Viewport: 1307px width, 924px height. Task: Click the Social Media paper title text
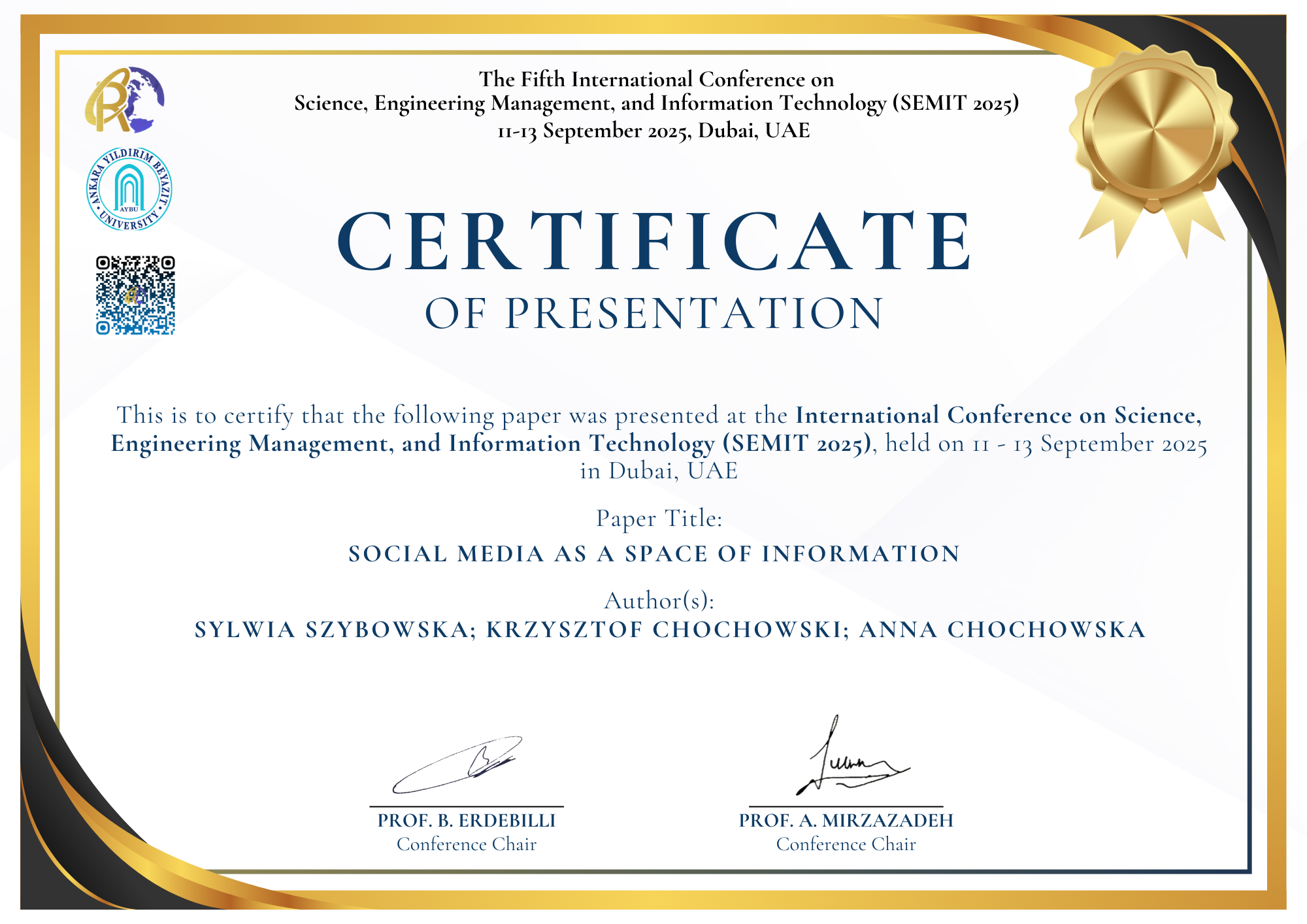pyautogui.click(x=654, y=554)
